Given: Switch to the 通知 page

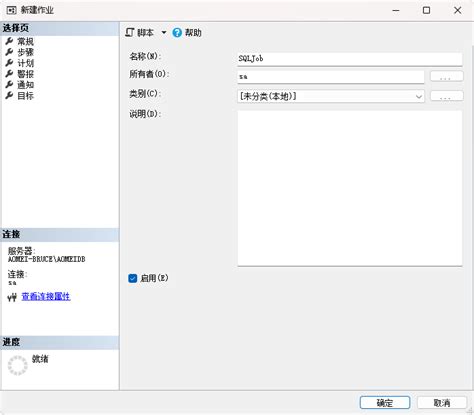Looking at the screenshot, I should point(25,85).
